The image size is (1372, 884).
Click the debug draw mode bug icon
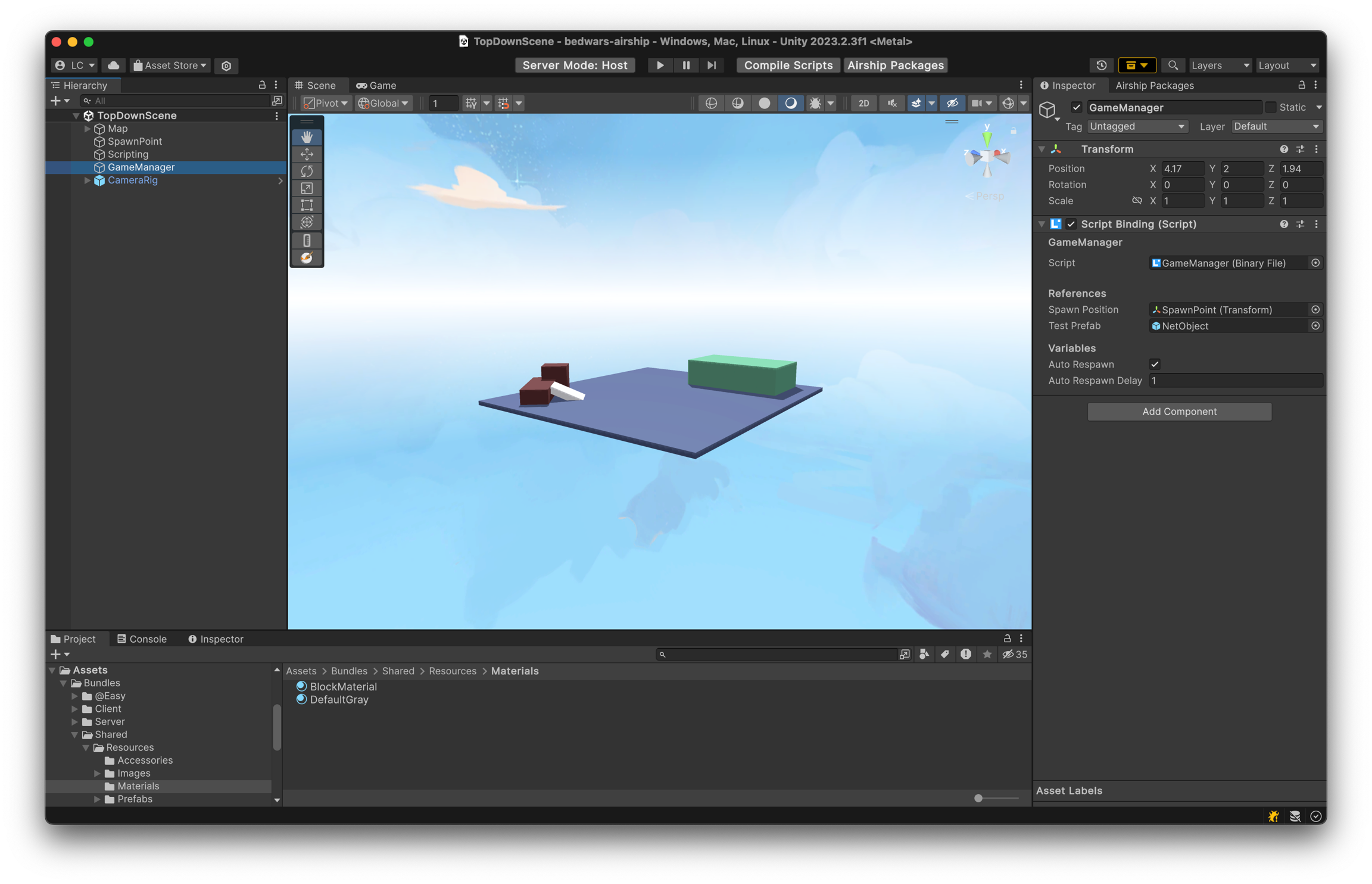(x=815, y=103)
